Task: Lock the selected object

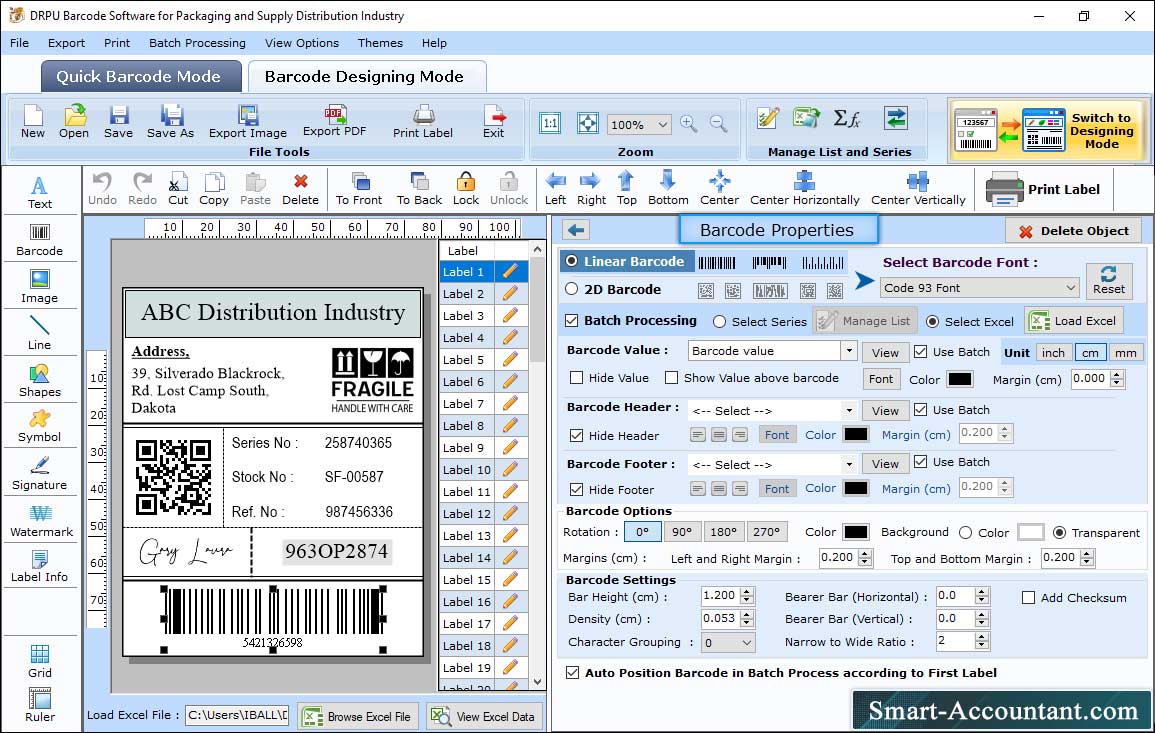Action: tap(466, 189)
